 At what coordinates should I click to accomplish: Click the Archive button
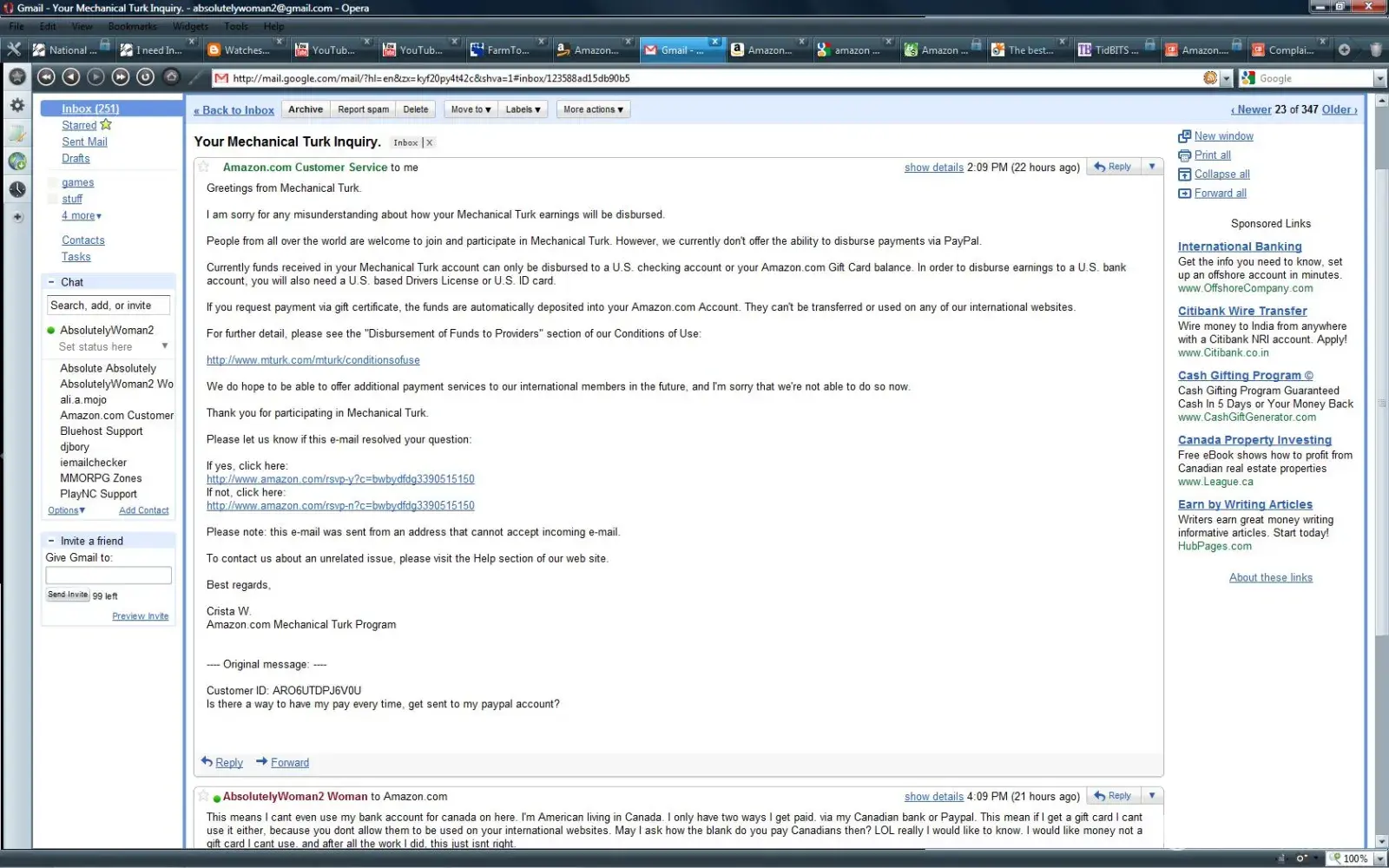pyautogui.click(x=306, y=109)
